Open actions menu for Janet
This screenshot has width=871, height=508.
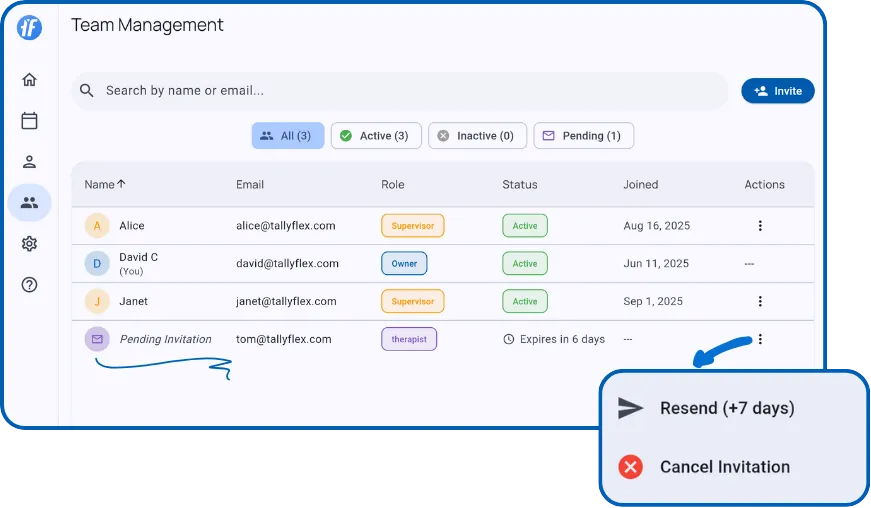click(760, 301)
